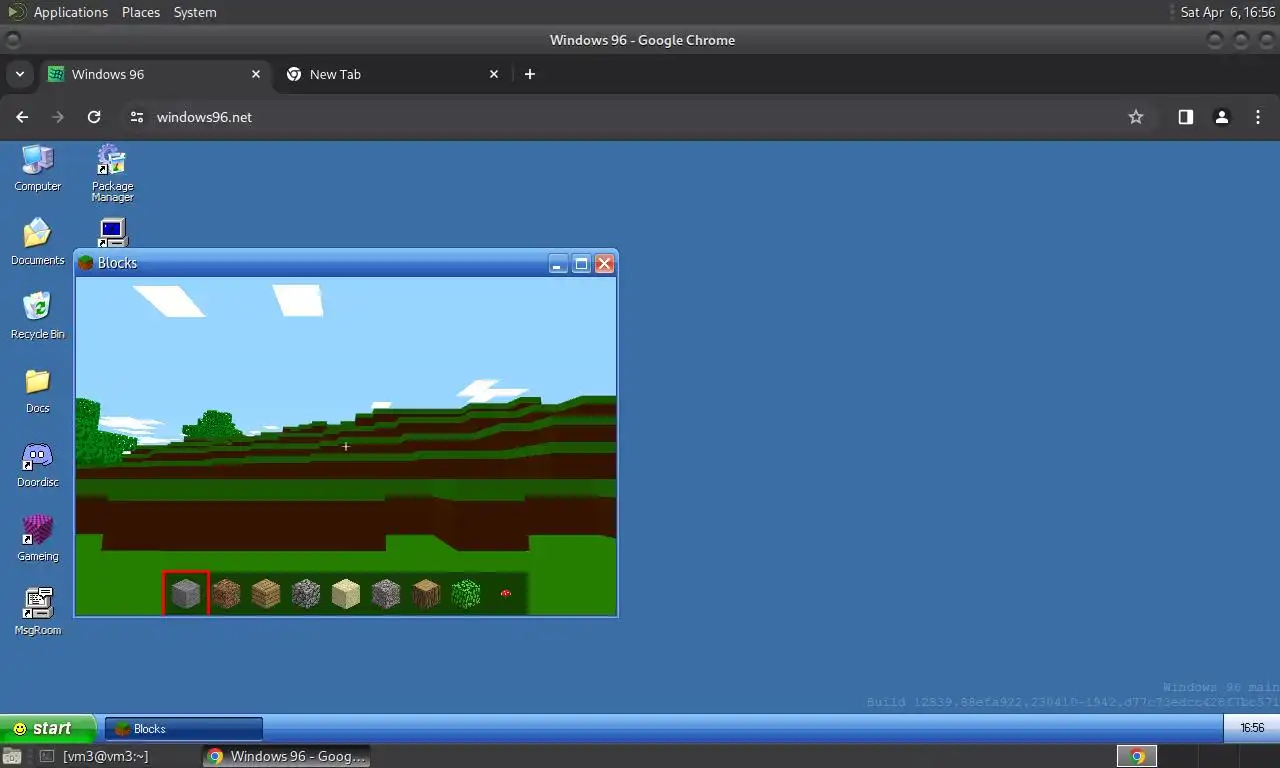
Task: Open the Recycle Bin desktop icon
Action: [38, 315]
